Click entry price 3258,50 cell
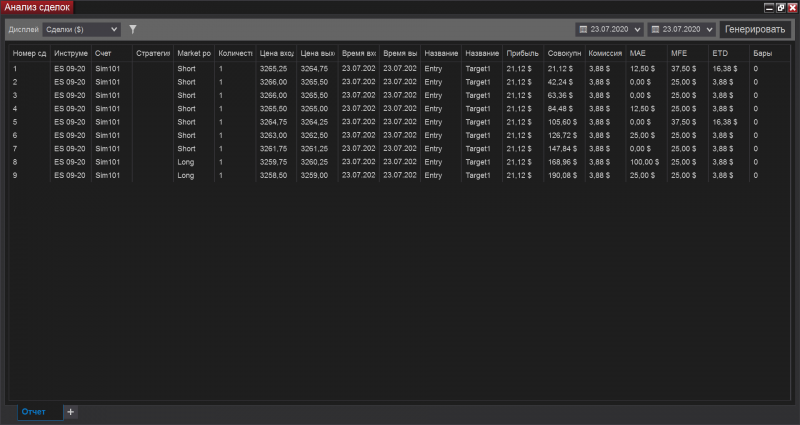This screenshot has width=800, height=425. pyautogui.click(x=277, y=175)
